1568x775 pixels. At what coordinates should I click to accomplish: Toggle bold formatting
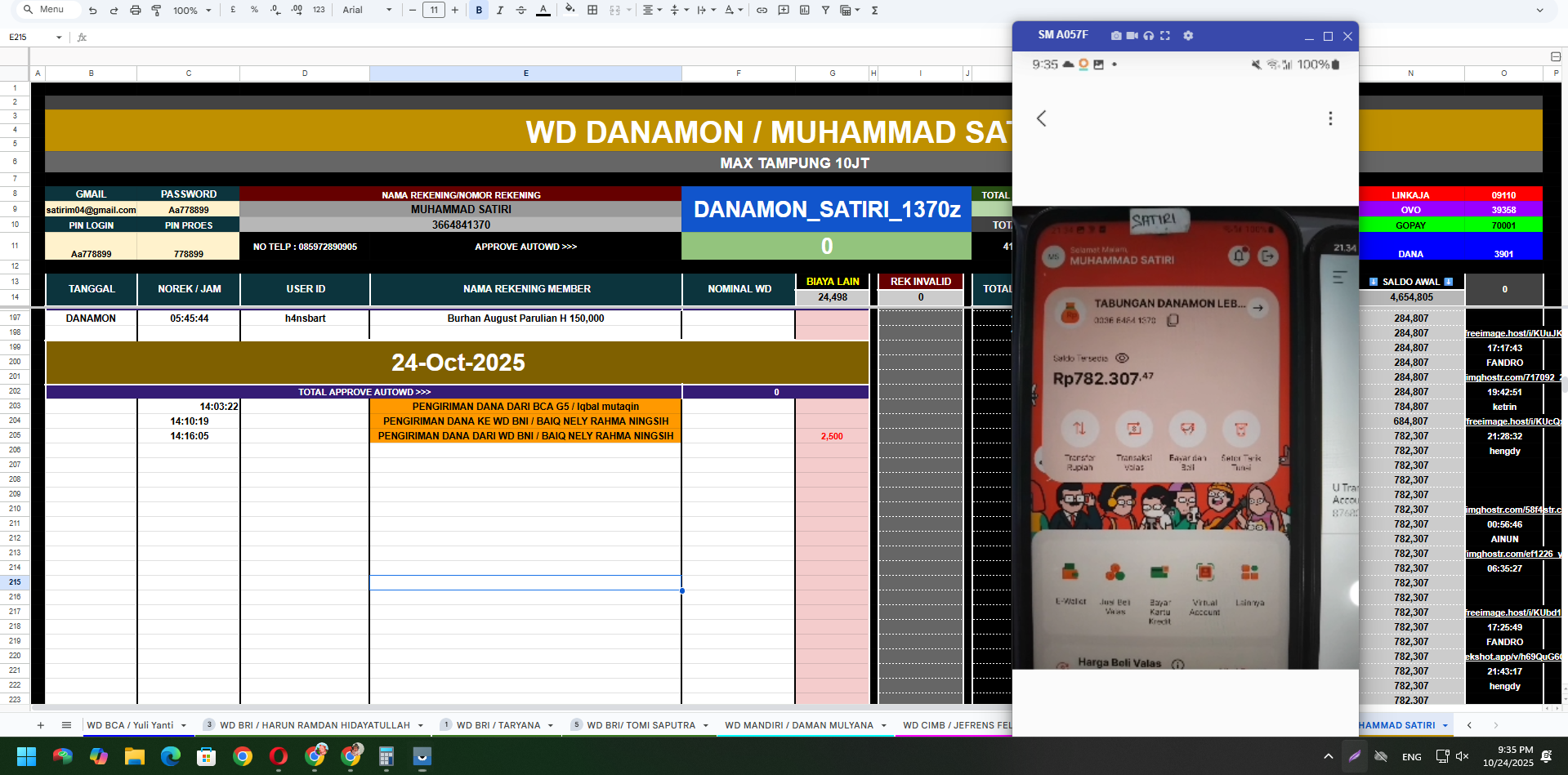[479, 10]
